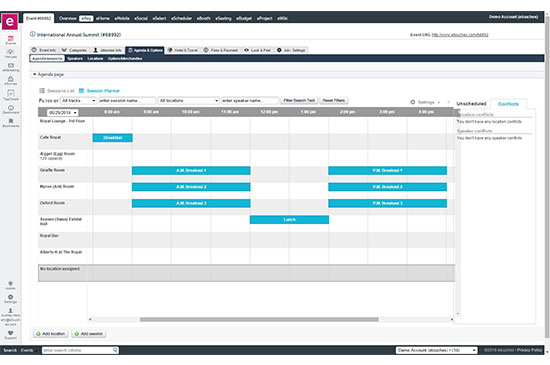Image resolution: width=550 pixels, height=365 pixels.
Task: Open Admin in the left sidebar
Action: point(11,285)
